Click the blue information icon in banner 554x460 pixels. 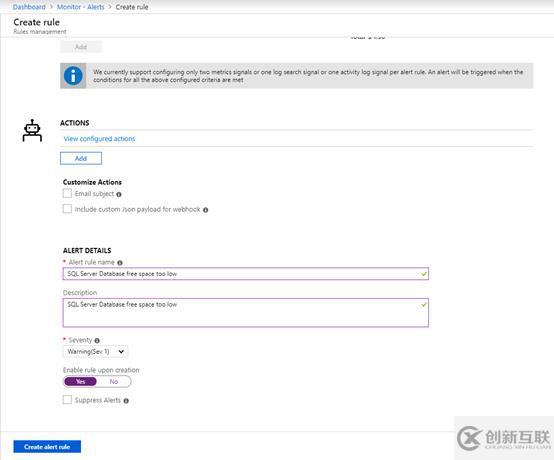(73, 76)
